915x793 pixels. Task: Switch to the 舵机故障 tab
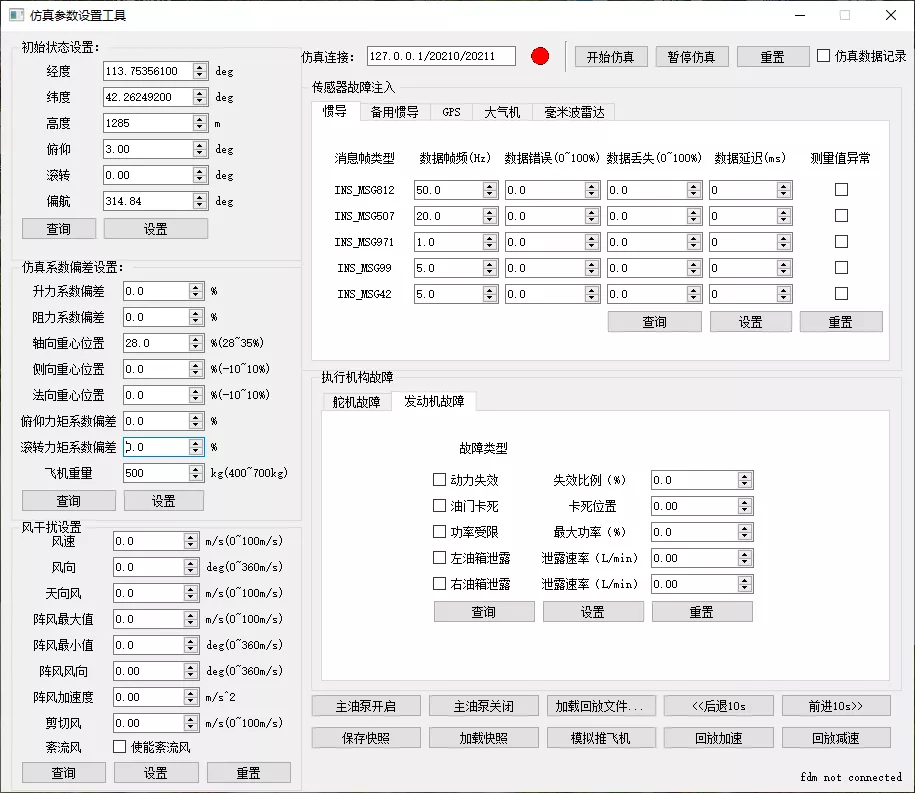pos(356,402)
